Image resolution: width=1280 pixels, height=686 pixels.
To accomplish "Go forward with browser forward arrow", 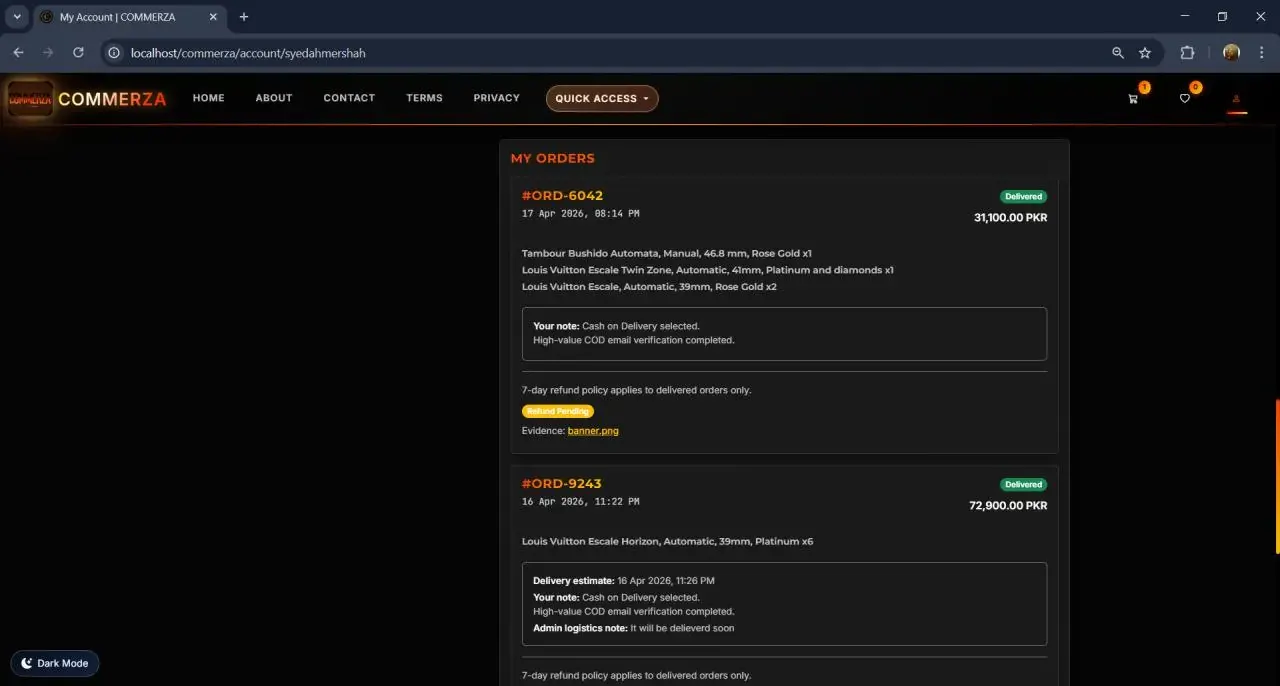I will 48,53.
